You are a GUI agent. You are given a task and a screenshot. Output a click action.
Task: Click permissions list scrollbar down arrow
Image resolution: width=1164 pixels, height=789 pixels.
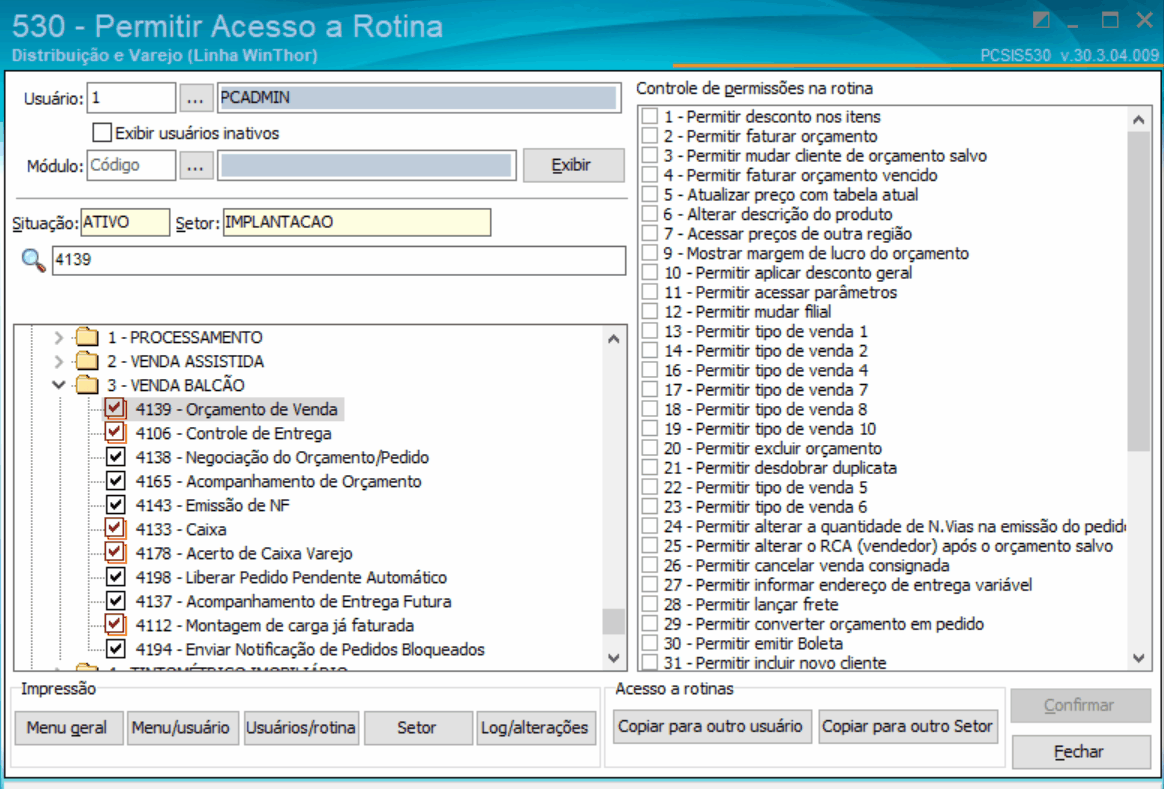(x=1139, y=658)
